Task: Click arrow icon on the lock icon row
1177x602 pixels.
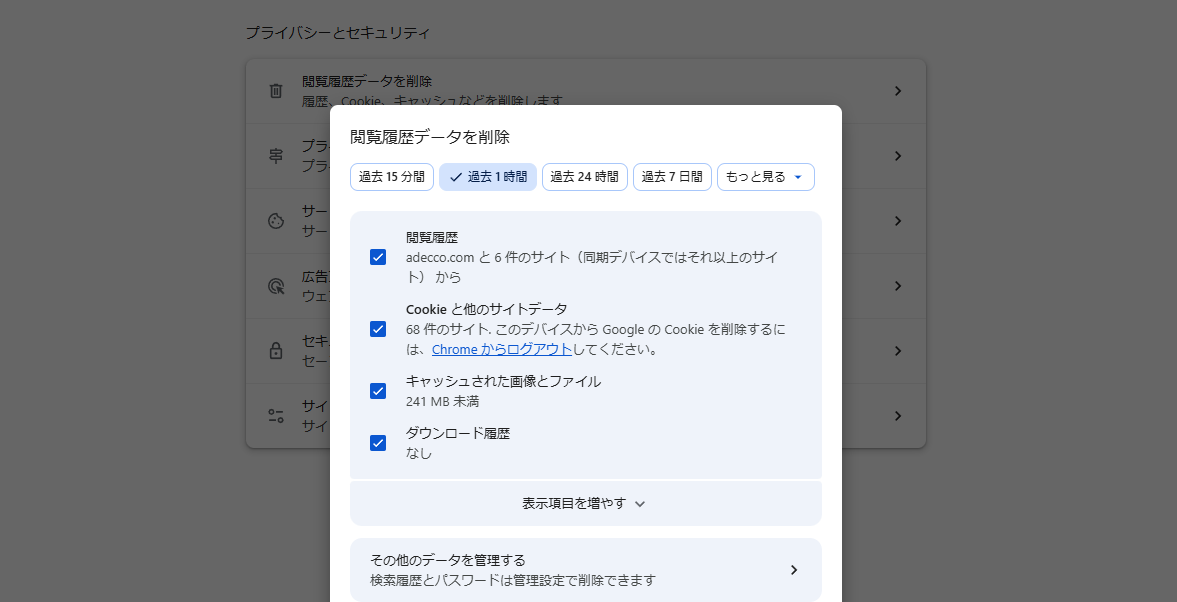Action: [x=897, y=351]
